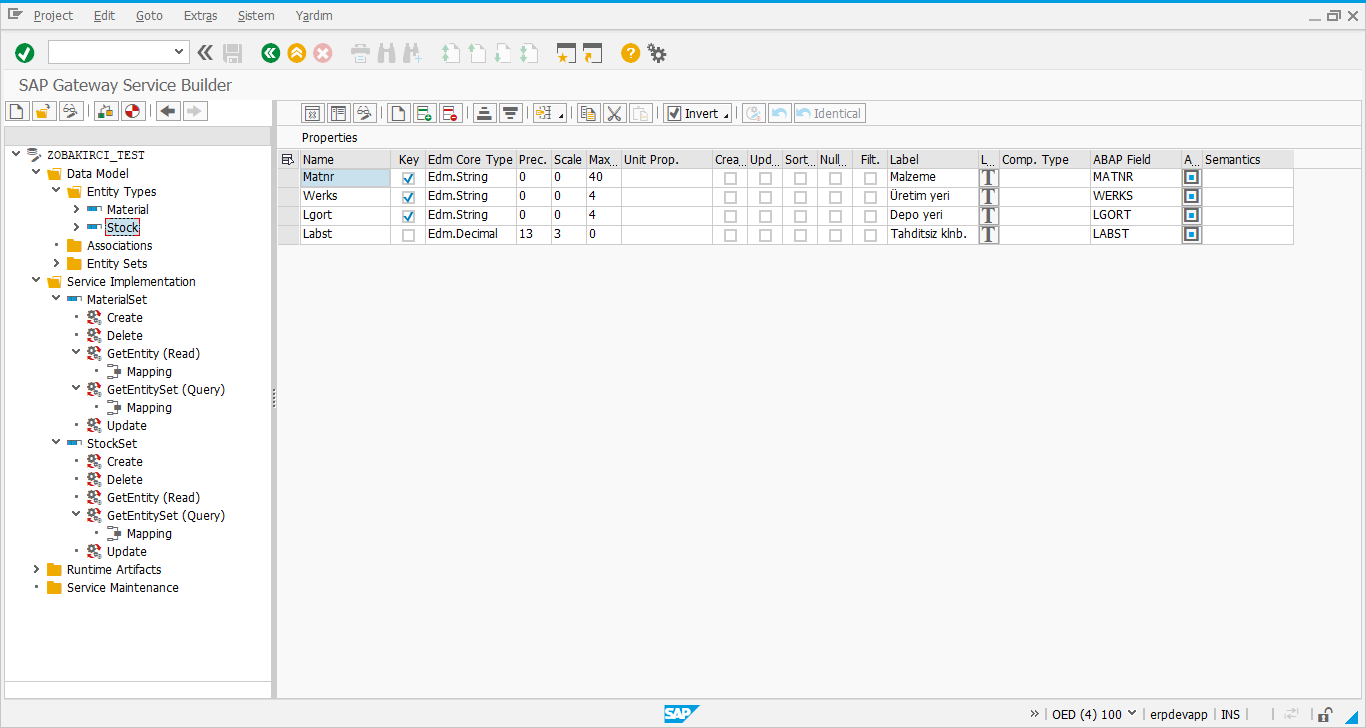The height and width of the screenshot is (728, 1366).
Task: Expand the Material entity type
Action: coord(76,209)
